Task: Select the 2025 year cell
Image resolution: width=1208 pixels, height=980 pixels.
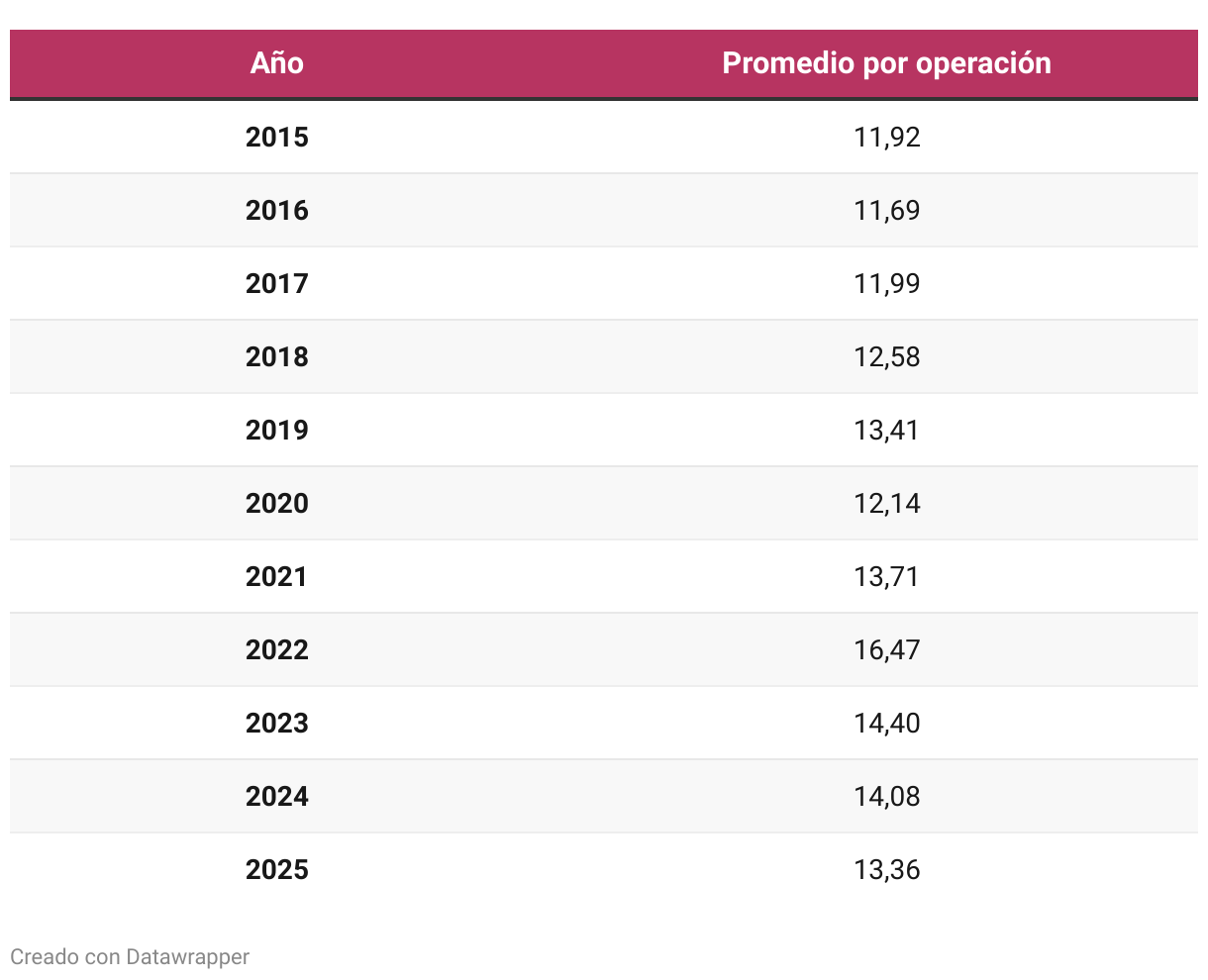Action: (277, 869)
